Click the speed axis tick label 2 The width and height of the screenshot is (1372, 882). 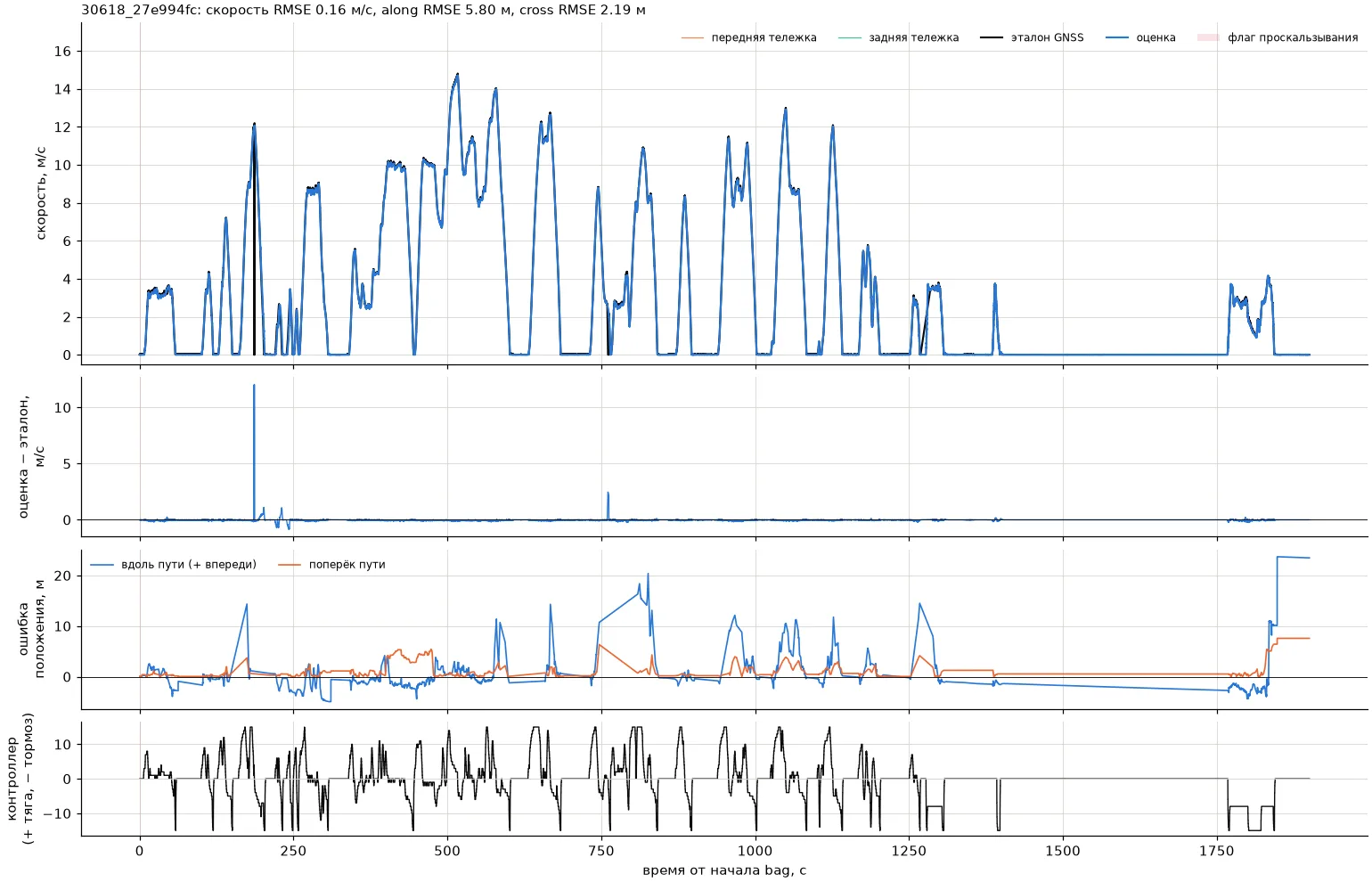click(x=67, y=317)
